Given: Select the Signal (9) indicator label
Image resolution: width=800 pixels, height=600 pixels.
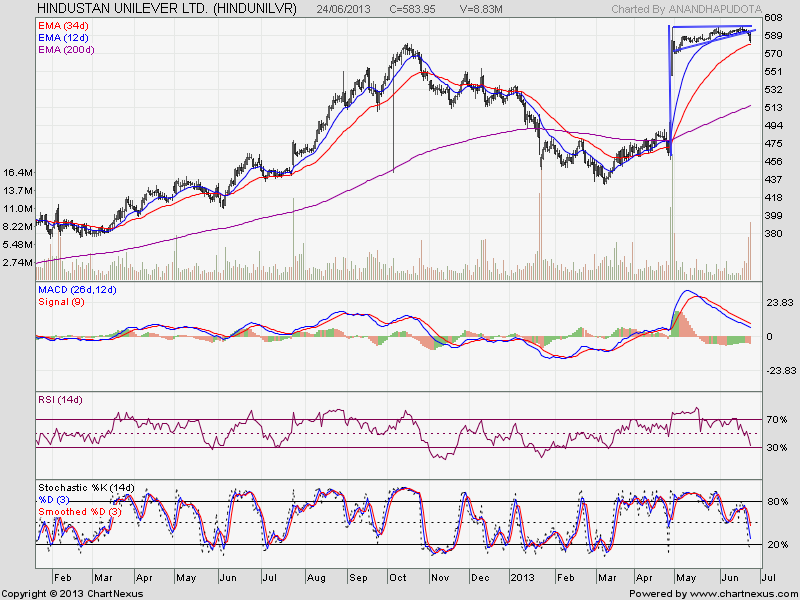Looking at the screenshot, I should (61, 302).
